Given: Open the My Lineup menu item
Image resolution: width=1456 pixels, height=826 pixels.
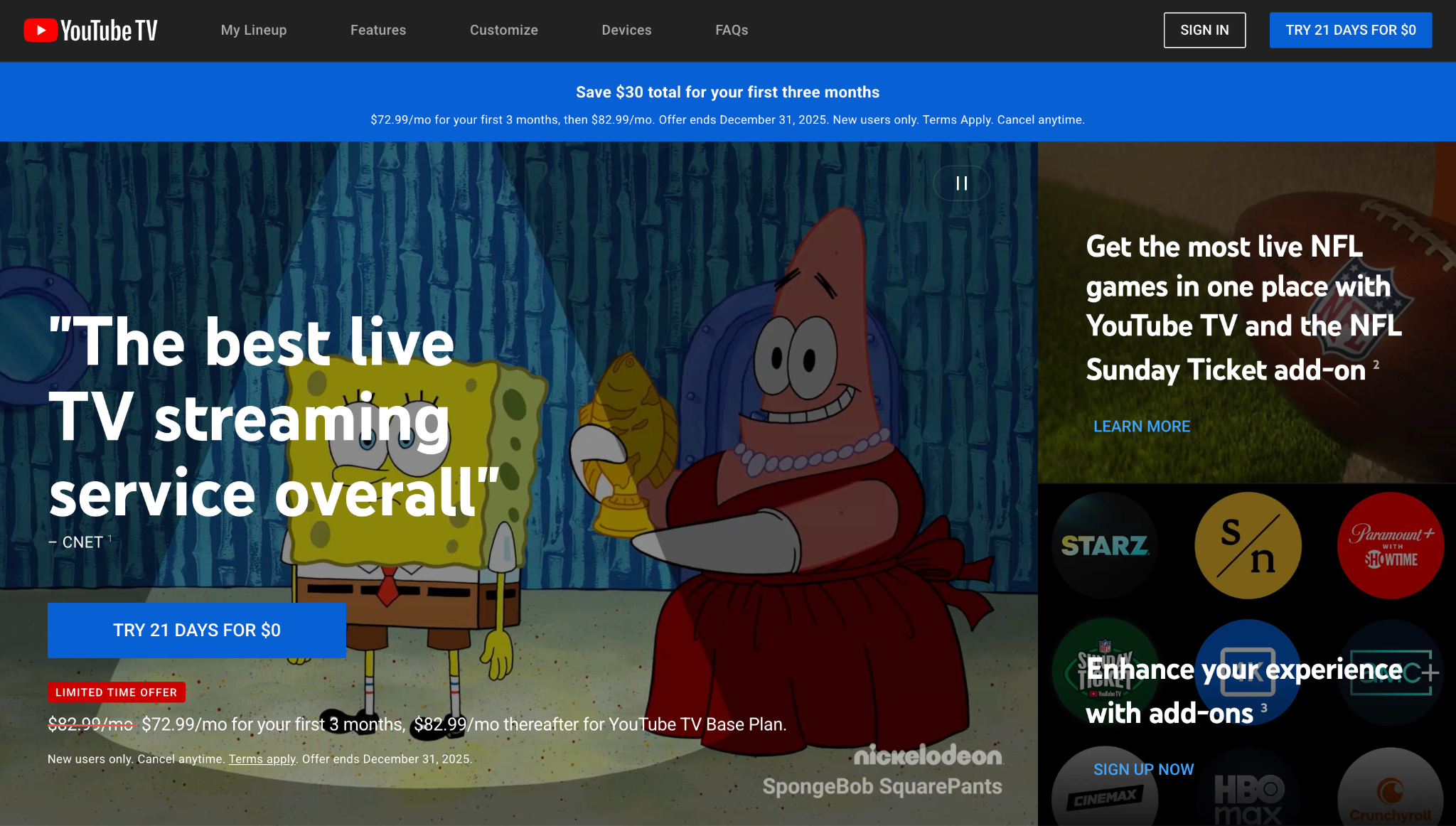Looking at the screenshot, I should click(x=253, y=30).
